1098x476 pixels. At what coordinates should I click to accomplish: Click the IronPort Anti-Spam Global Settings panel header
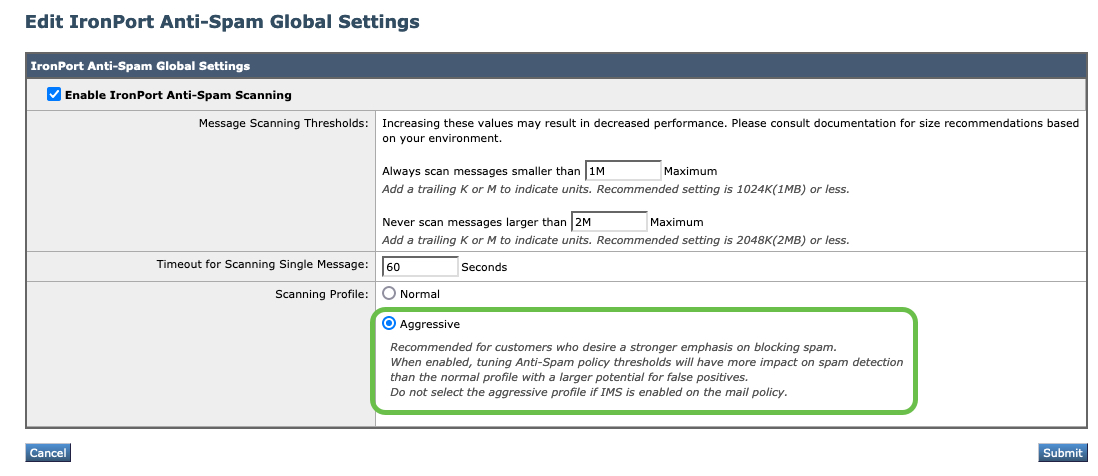click(556, 66)
